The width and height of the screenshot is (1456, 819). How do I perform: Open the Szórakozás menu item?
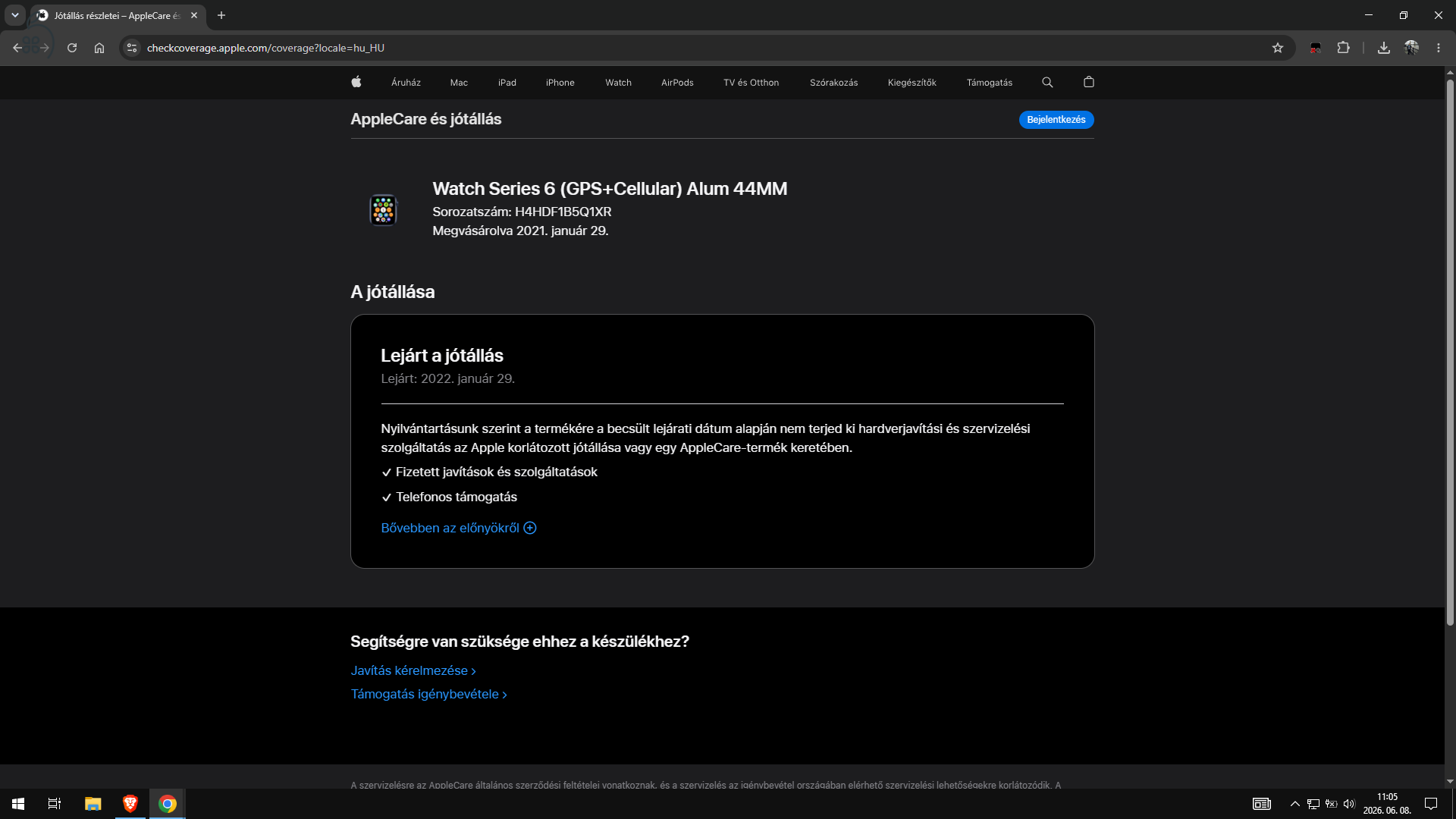point(834,83)
